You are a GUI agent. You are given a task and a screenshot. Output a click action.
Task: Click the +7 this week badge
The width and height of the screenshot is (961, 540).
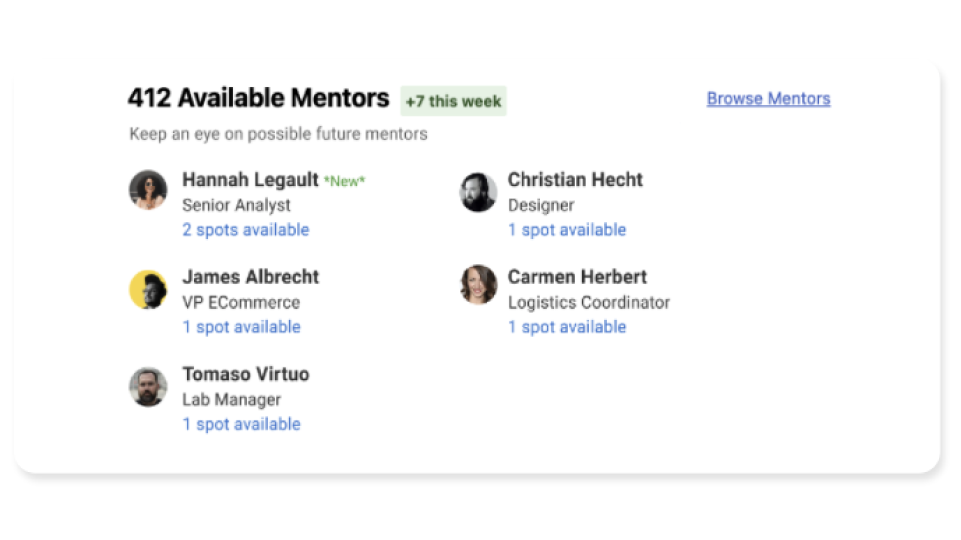tap(454, 101)
